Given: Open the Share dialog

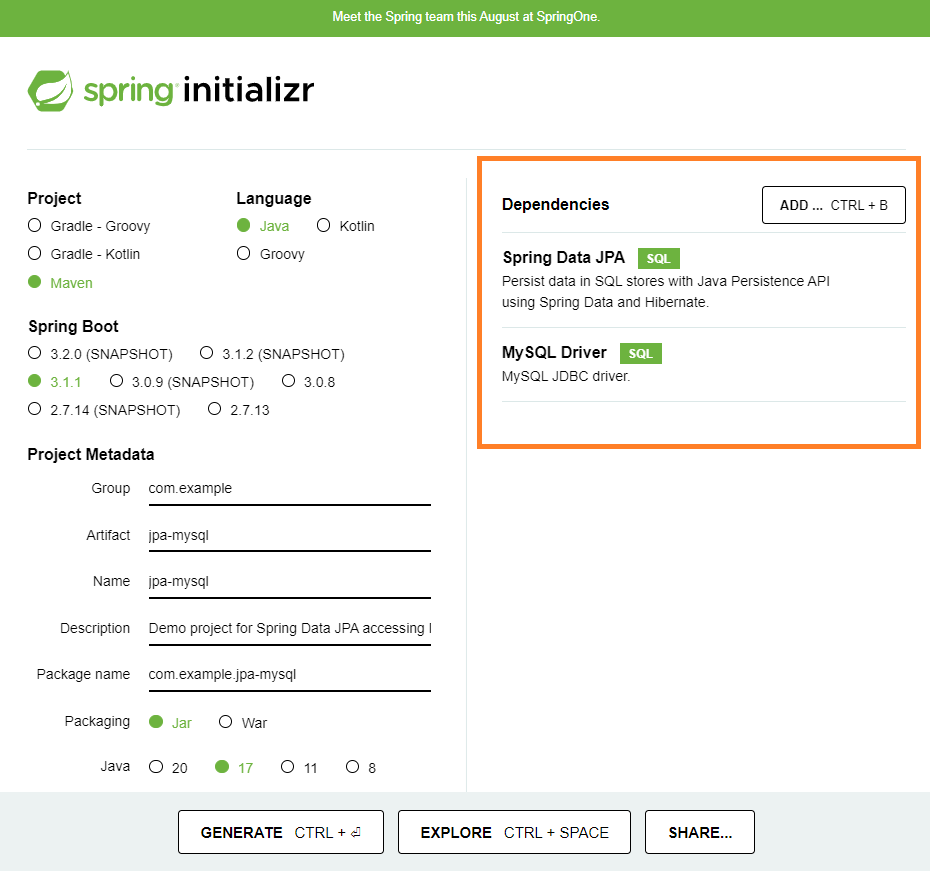Looking at the screenshot, I should click(x=700, y=832).
